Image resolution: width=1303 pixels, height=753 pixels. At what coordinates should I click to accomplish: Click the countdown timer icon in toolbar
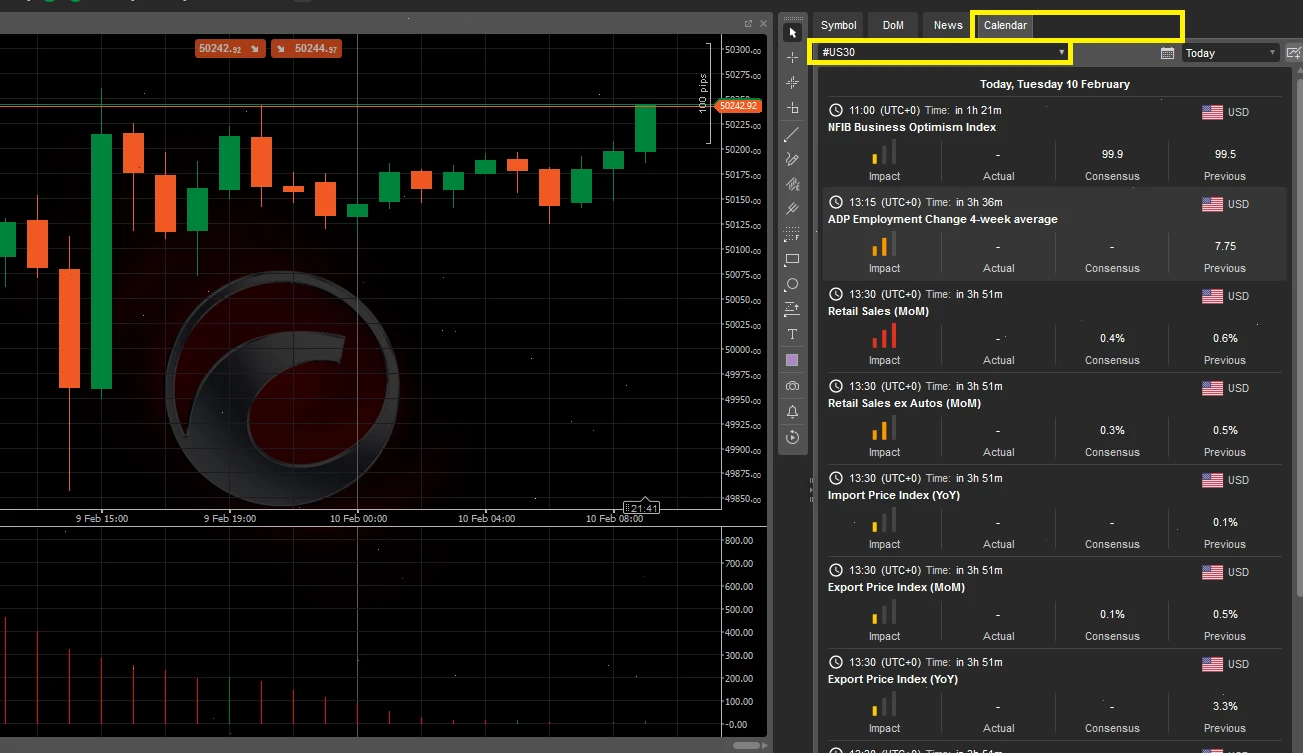coord(792,436)
